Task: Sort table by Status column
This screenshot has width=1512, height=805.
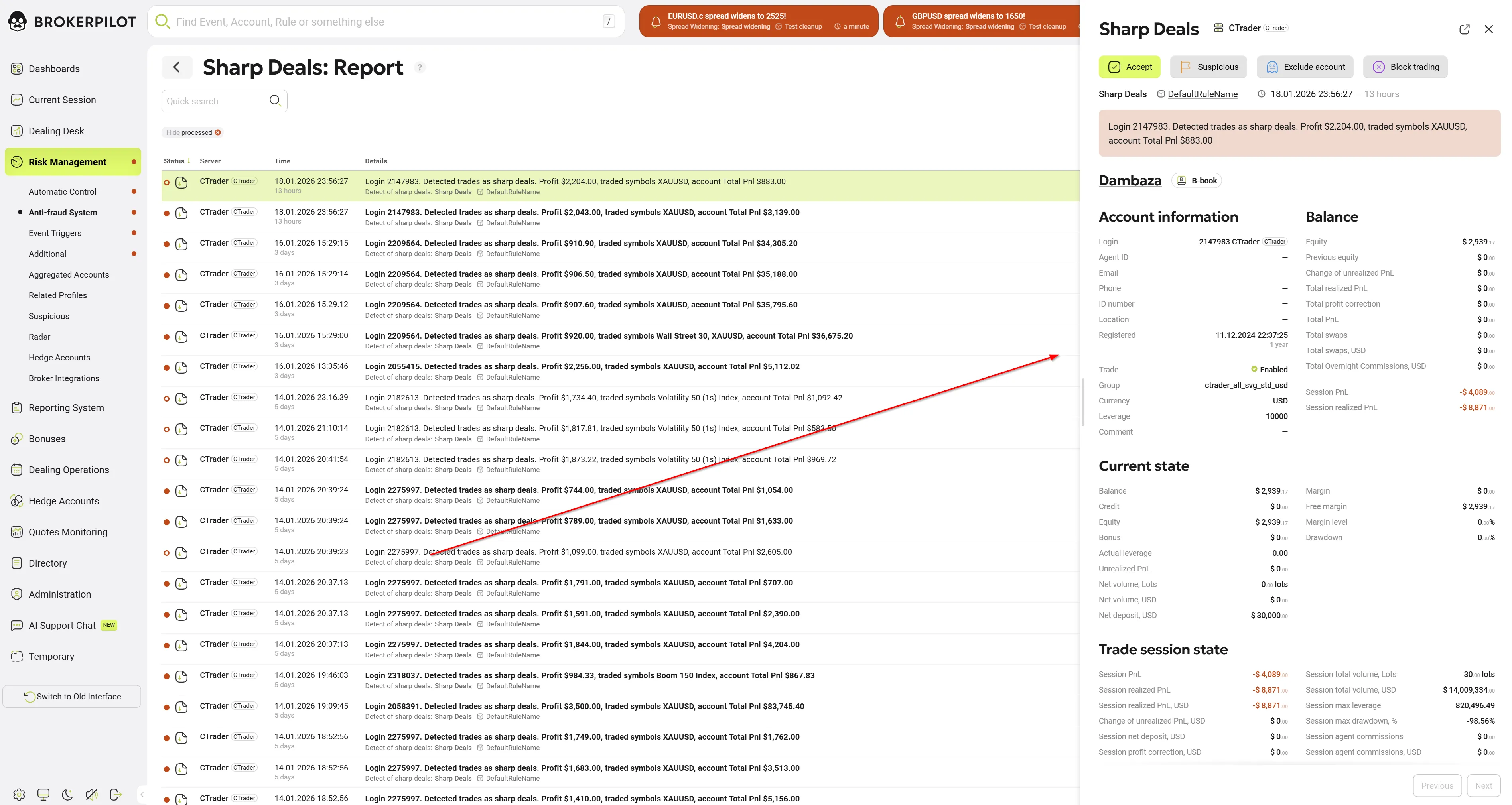Action: 174,161
